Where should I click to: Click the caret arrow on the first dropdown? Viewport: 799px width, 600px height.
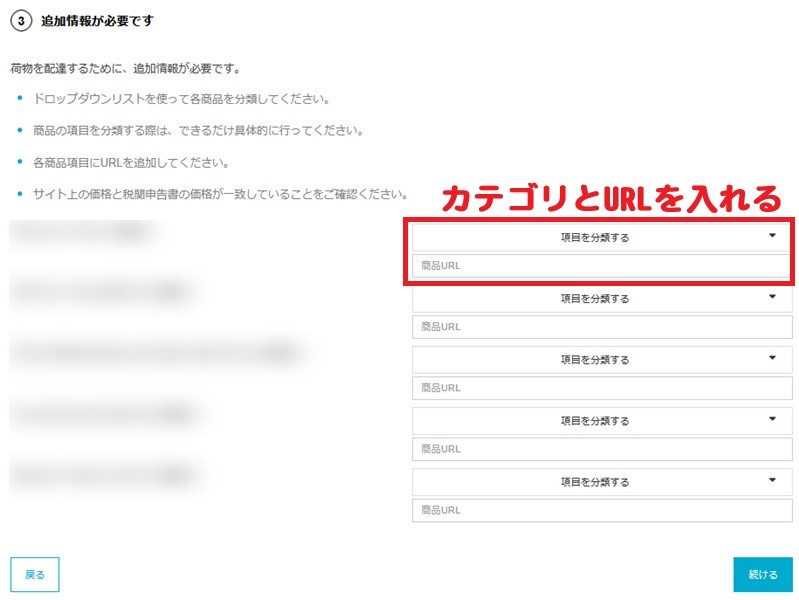[x=772, y=236]
